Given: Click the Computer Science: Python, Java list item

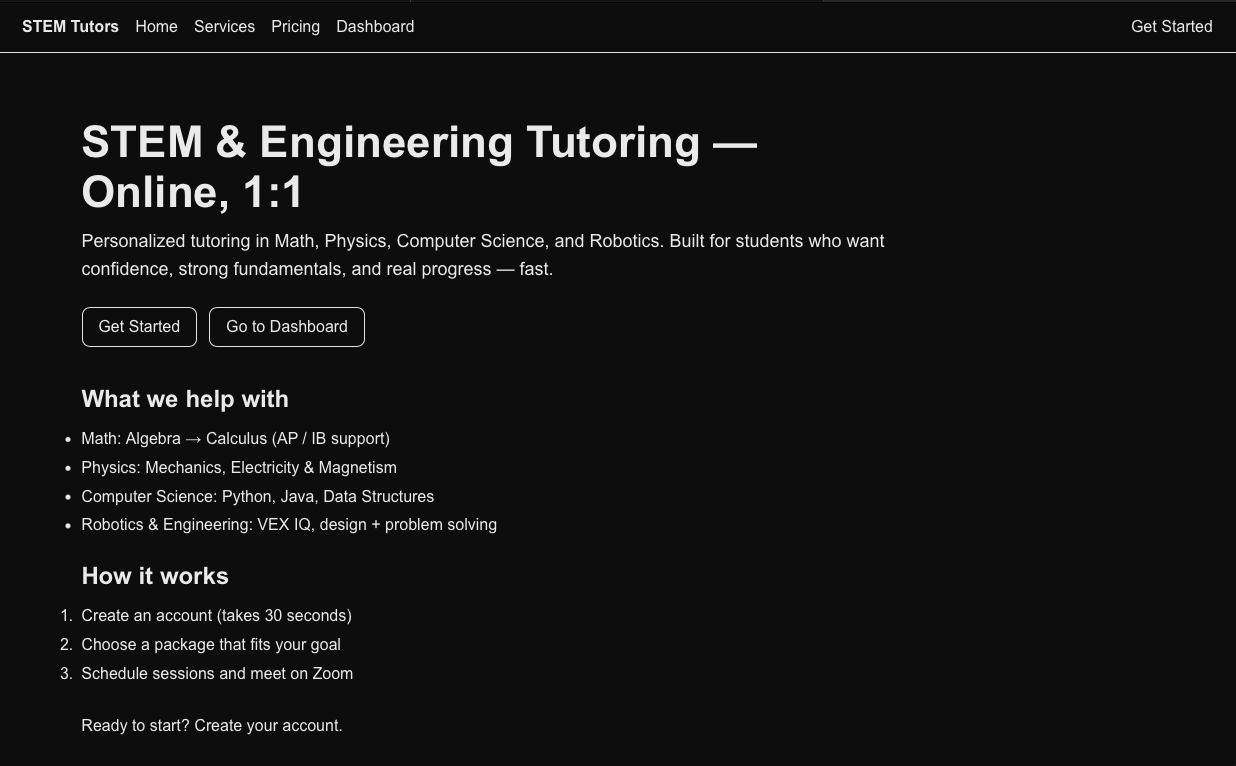Looking at the screenshot, I should pyautogui.click(x=257, y=497).
